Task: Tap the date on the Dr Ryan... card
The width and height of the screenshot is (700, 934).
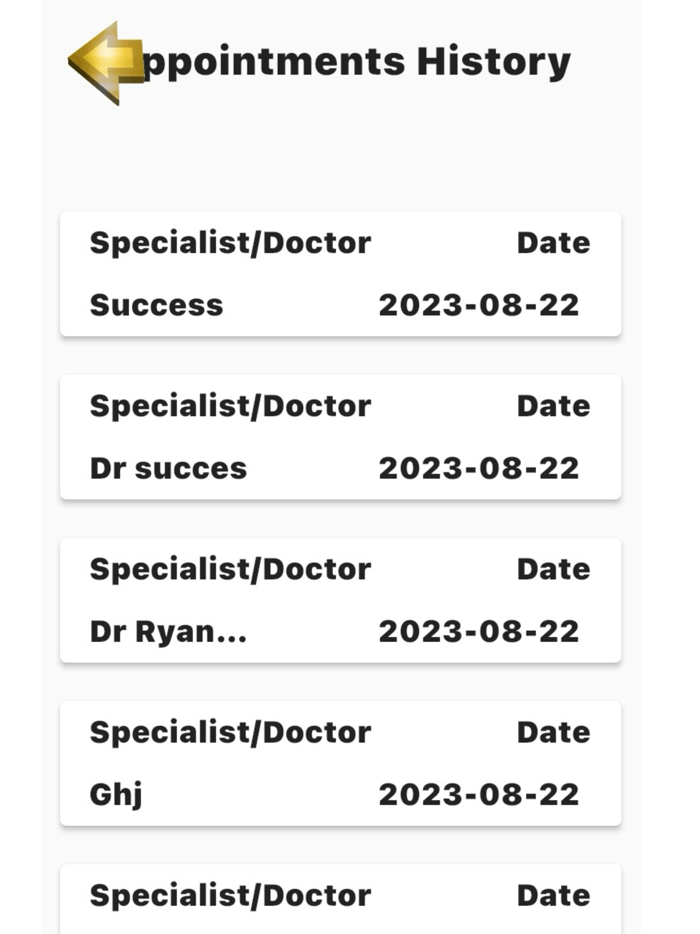Action: 479,631
